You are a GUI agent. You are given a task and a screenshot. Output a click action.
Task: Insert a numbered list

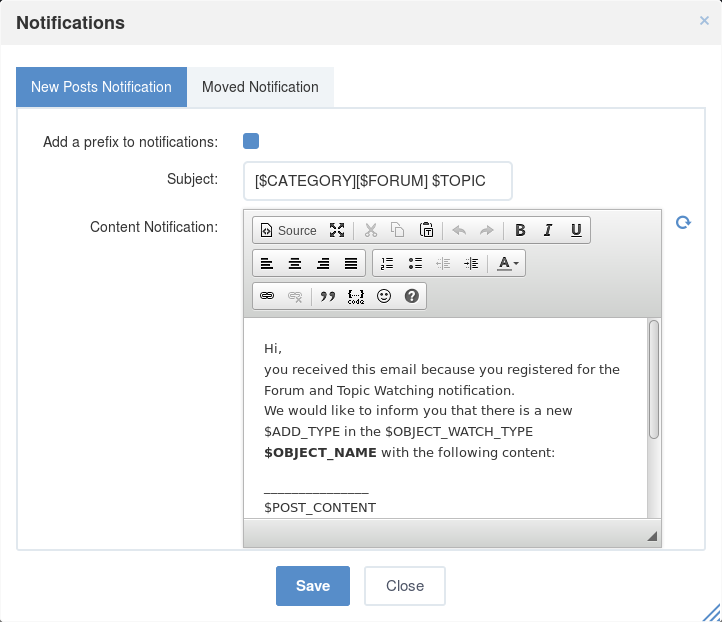point(387,263)
